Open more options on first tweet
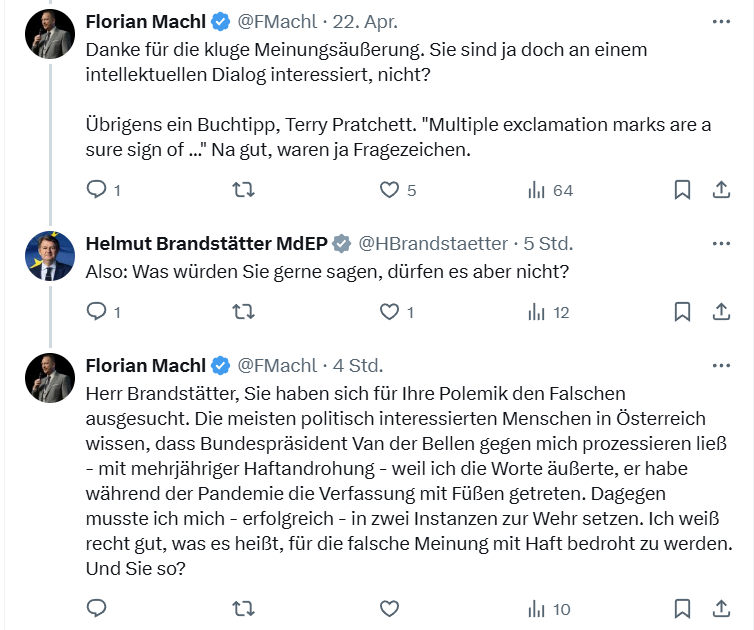The image size is (754, 630). [x=720, y=21]
